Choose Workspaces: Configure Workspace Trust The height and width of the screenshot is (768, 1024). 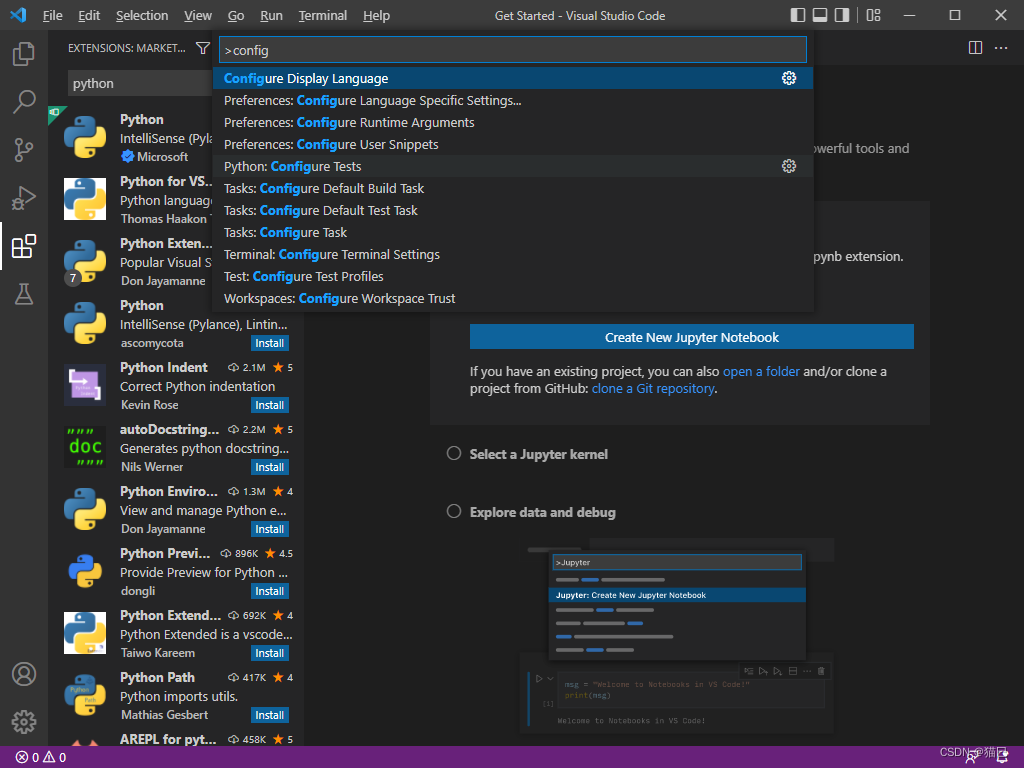[x=513, y=298]
